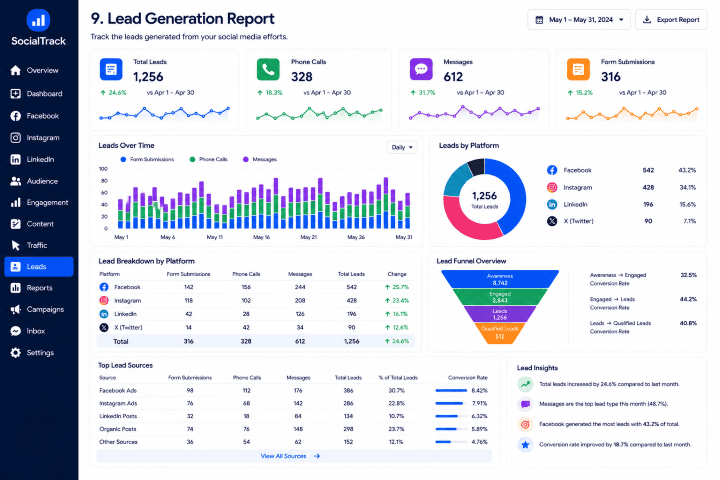
Task: Click the Export Report button
Action: pyautogui.click(x=671, y=20)
